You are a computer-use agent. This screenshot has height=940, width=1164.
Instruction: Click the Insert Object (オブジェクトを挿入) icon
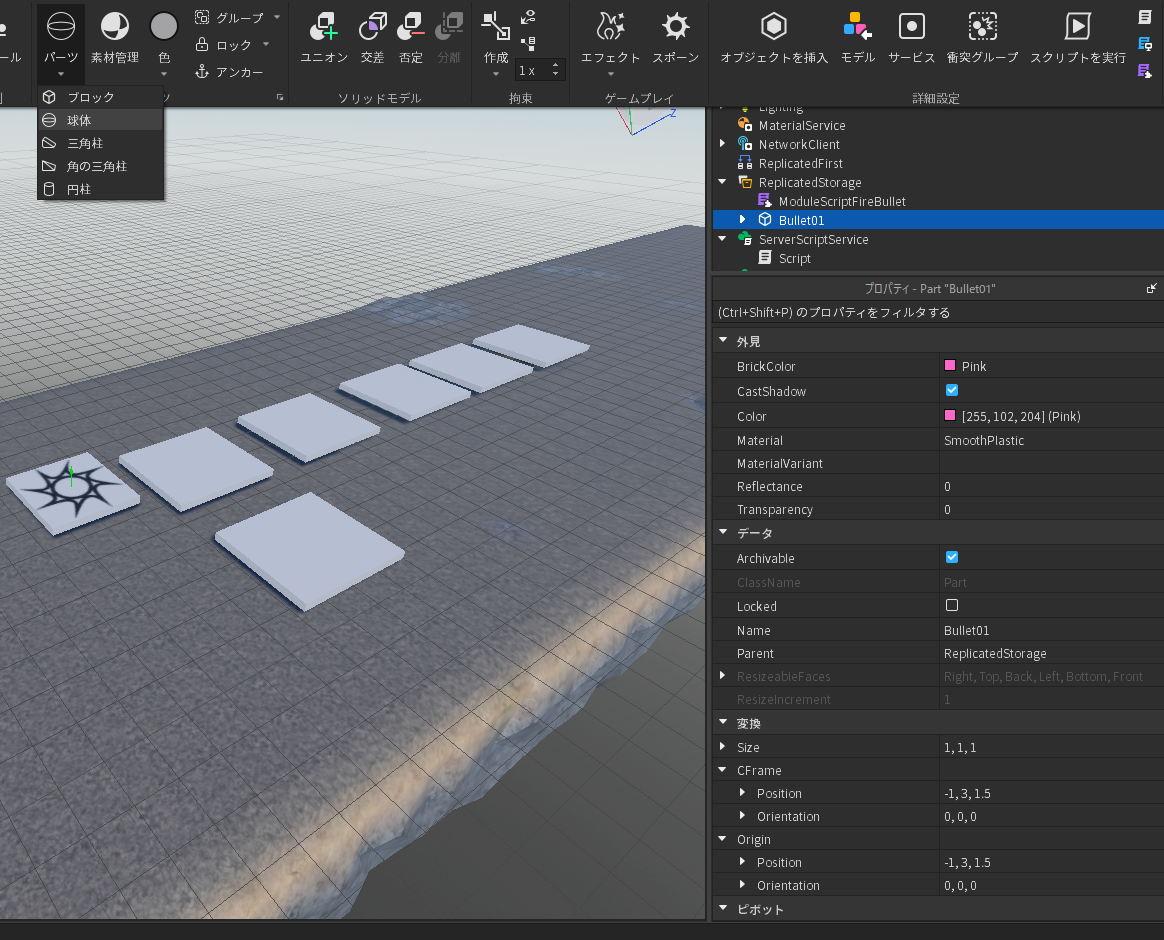[774, 27]
